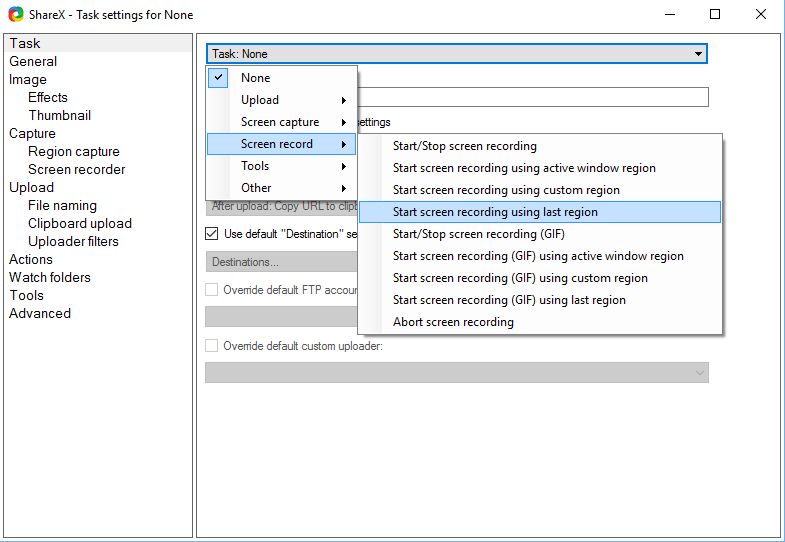Screen dimensions: 785x542
Task: Open the Other submenu
Action: [281, 188]
